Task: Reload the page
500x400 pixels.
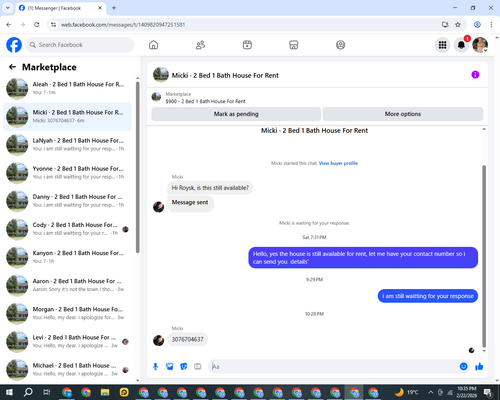Action: pyautogui.click(x=37, y=25)
